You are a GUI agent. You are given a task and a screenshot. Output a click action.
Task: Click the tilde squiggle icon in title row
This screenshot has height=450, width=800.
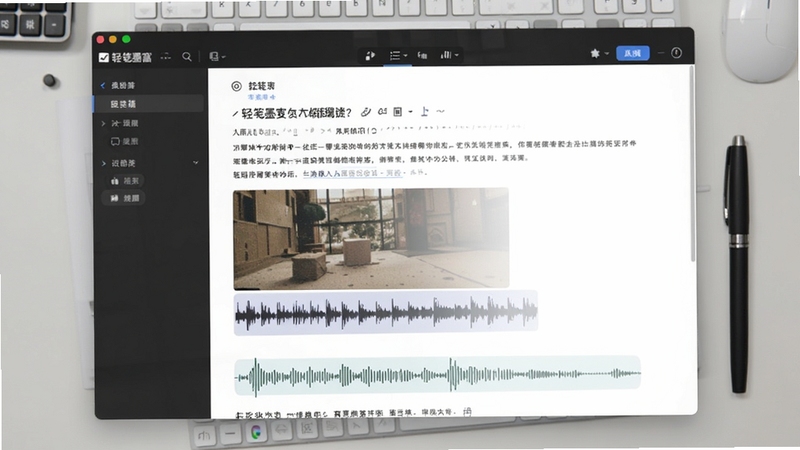click(x=440, y=111)
